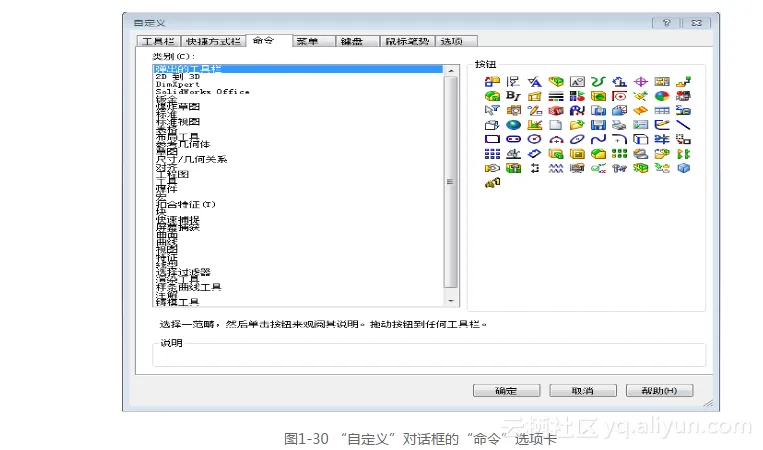Select the 爆炸草图 category
The width and height of the screenshot is (763, 450).
pyautogui.click(x=178, y=107)
